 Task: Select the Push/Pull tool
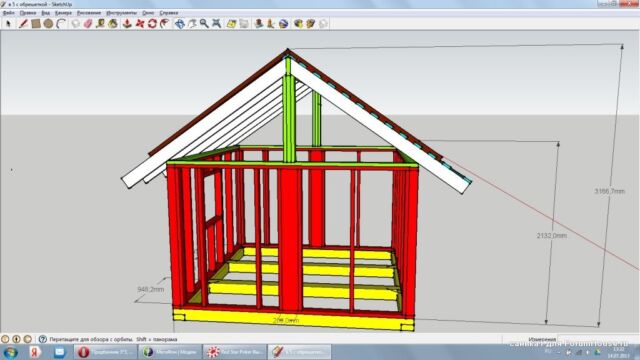[127, 24]
